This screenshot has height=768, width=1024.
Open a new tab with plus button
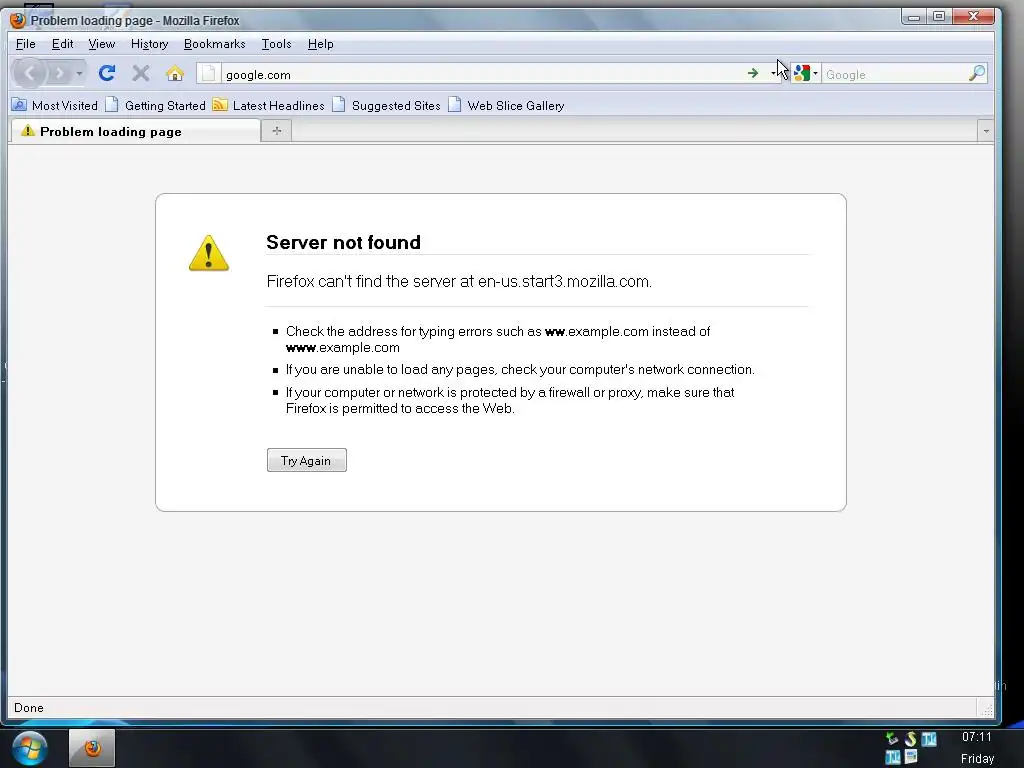pyautogui.click(x=277, y=131)
